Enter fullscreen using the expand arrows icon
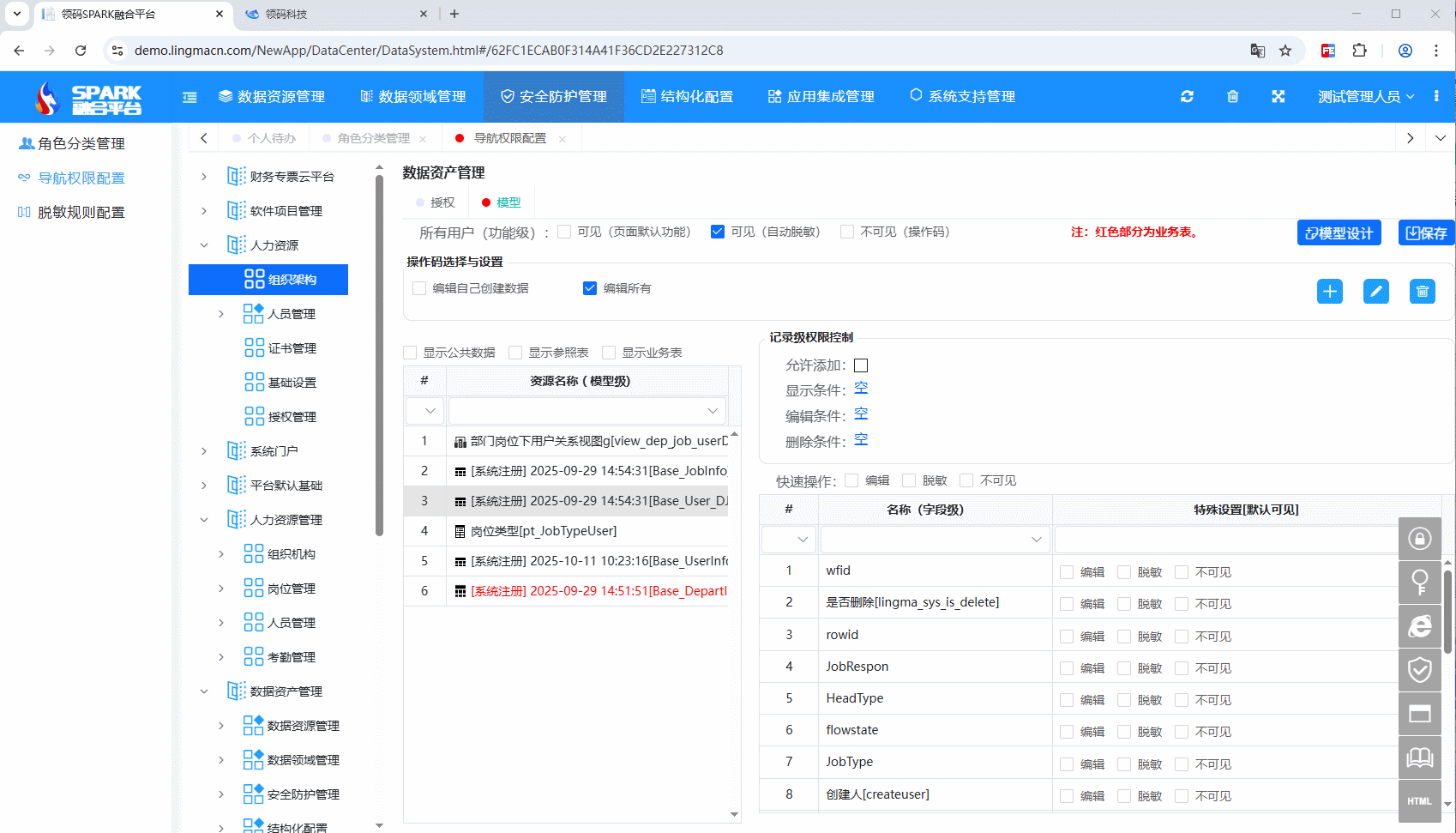 click(x=1279, y=97)
